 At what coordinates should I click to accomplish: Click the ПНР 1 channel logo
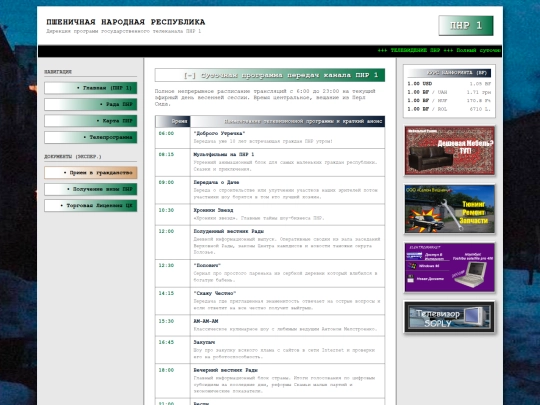[x=466, y=25]
